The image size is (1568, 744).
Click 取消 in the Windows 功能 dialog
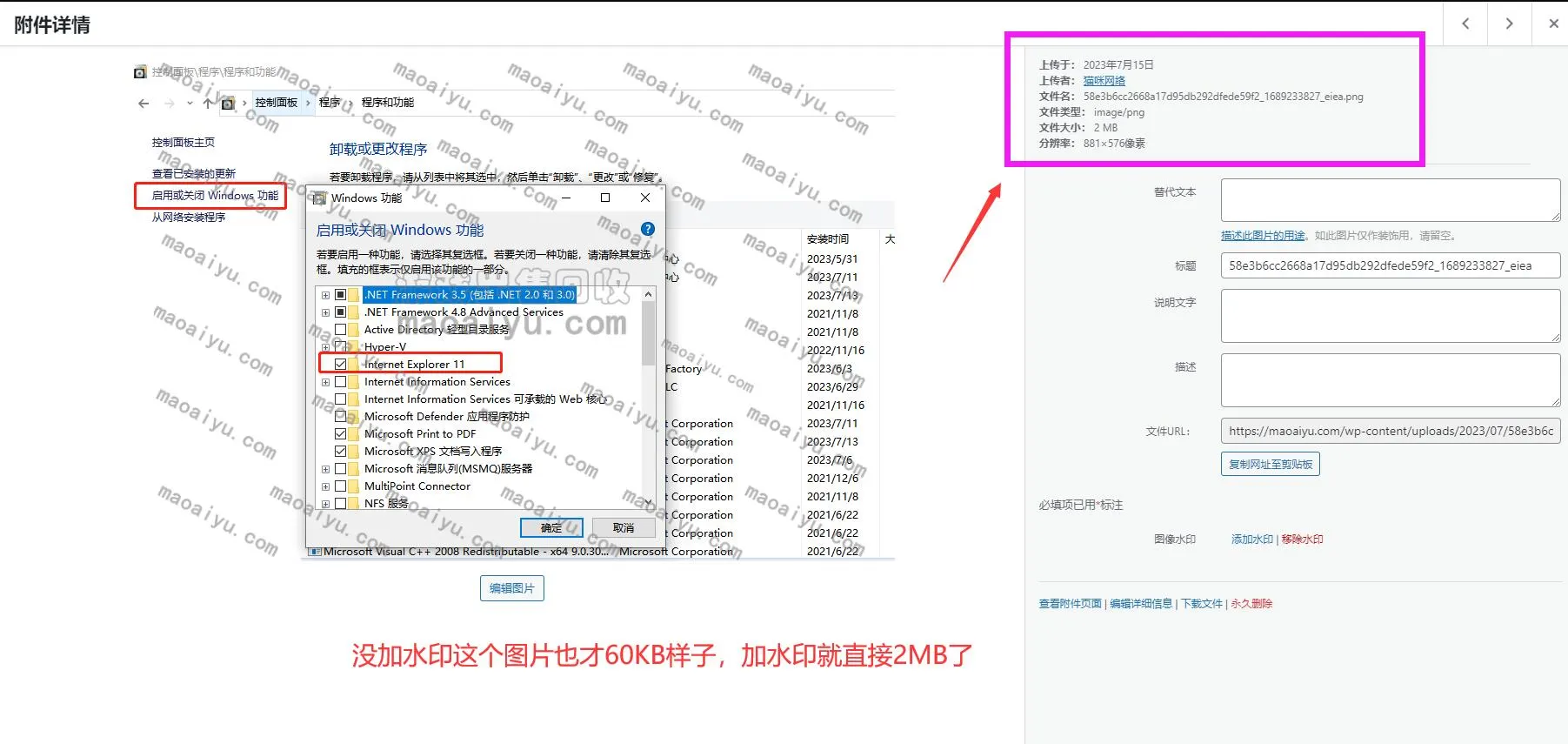point(624,528)
